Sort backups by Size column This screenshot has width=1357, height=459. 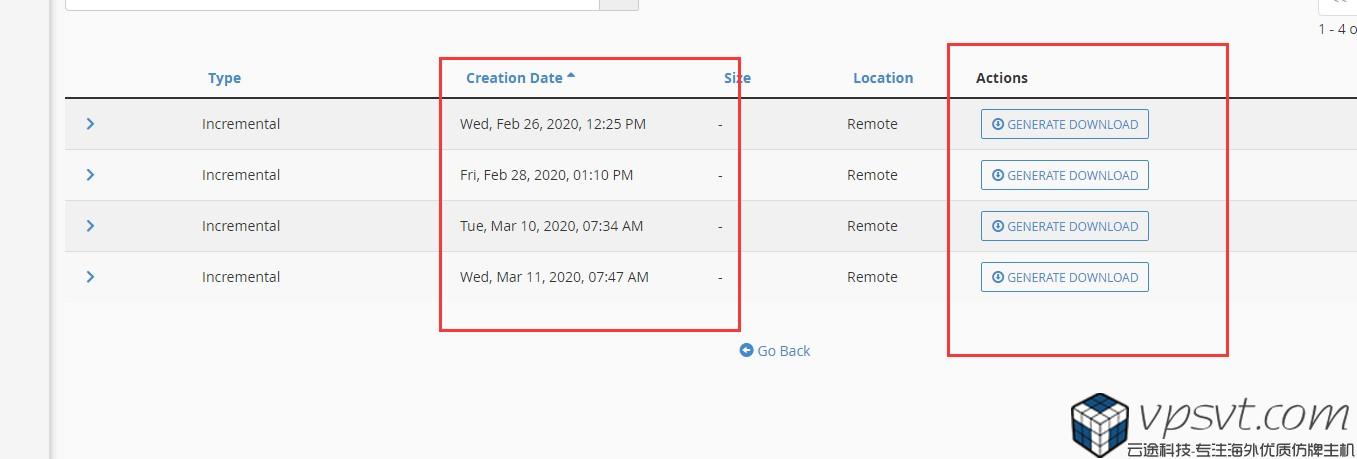click(x=737, y=78)
